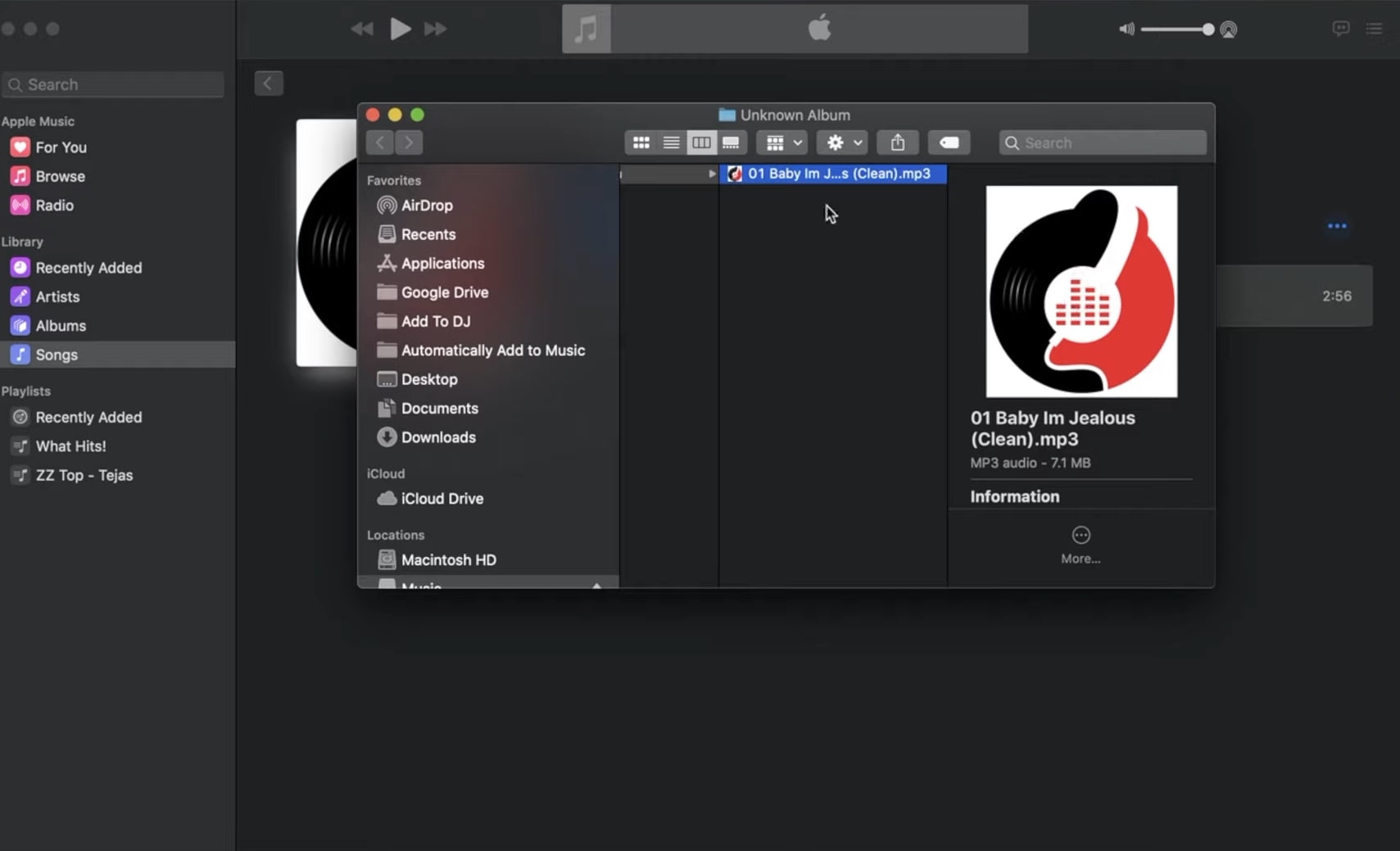
Task: Open AirDrop in Finder sidebar
Action: [415, 206]
